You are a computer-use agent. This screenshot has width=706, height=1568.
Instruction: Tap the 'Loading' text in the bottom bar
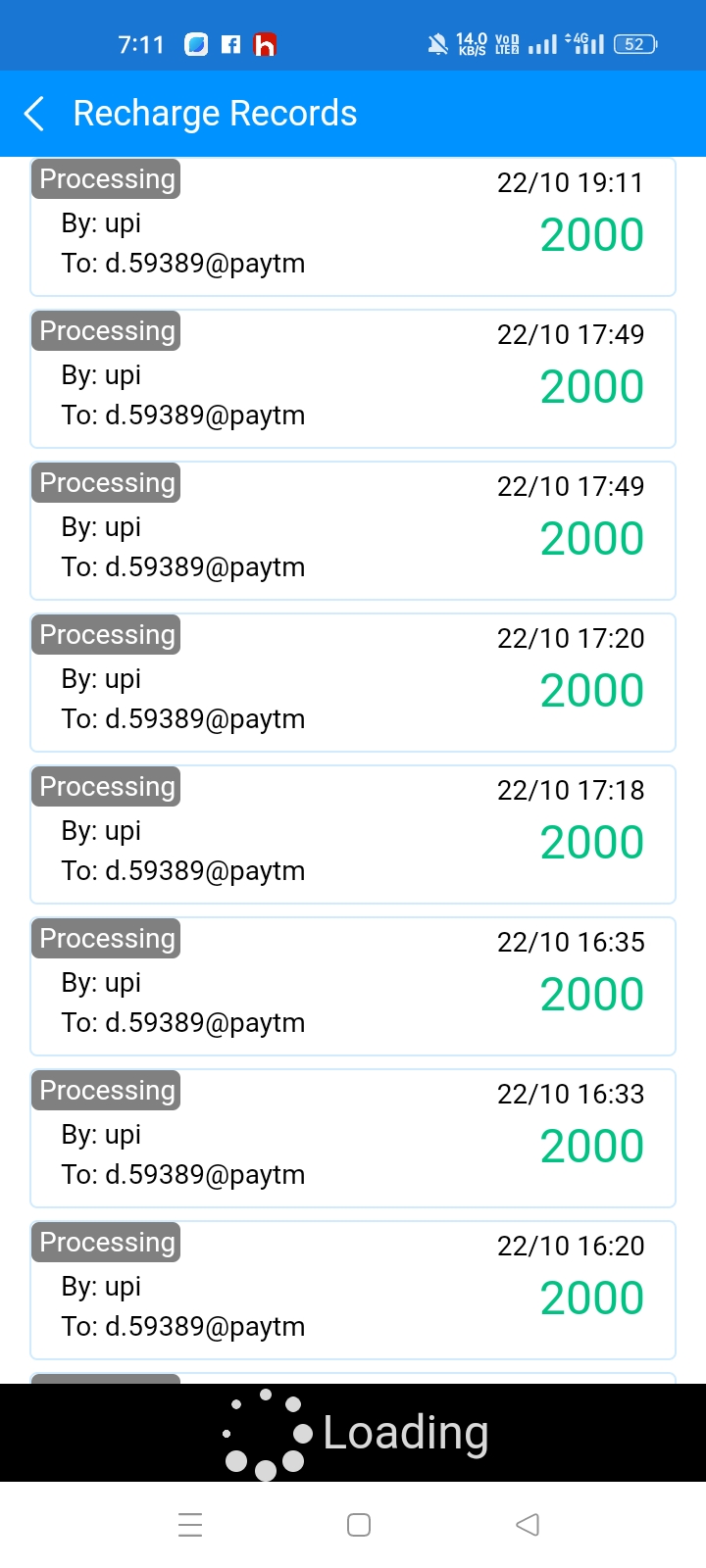click(405, 1433)
